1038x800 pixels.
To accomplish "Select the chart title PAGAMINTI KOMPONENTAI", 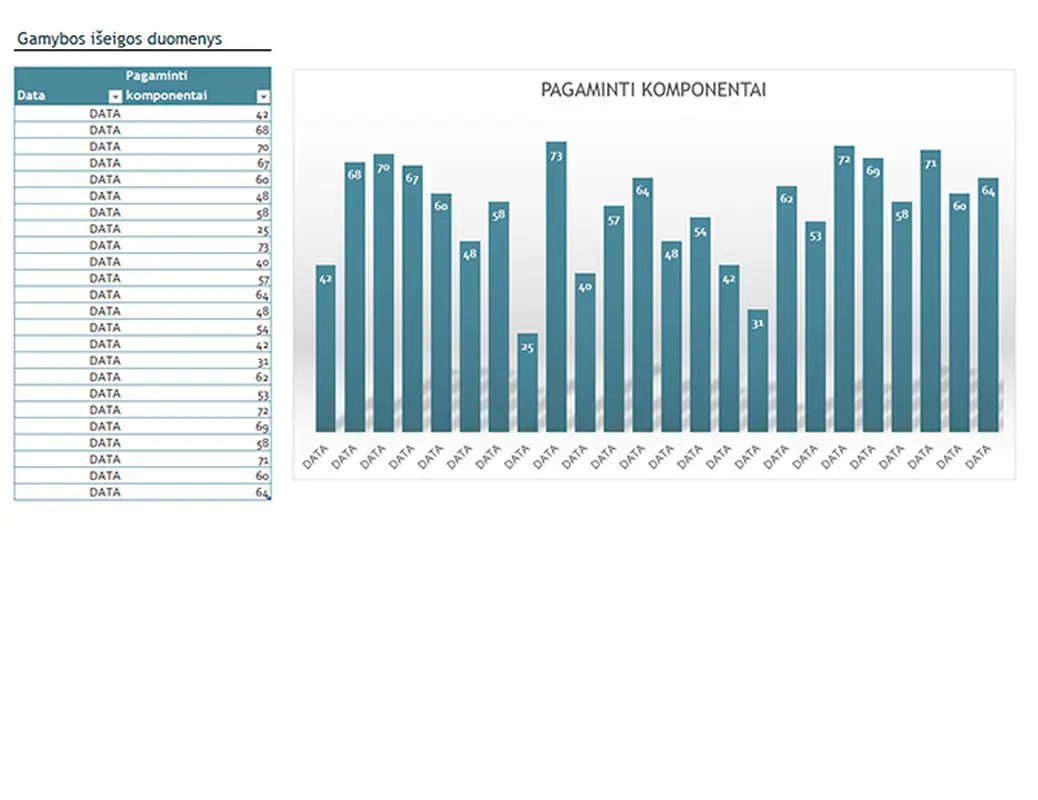I will (x=653, y=90).
